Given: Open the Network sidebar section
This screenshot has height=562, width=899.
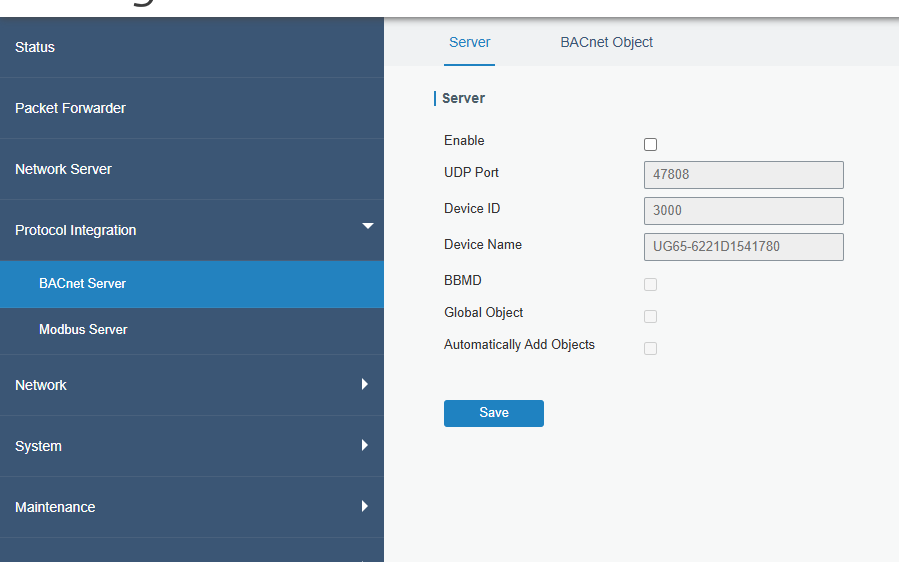Looking at the screenshot, I should pyautogui.click(x=191, y=385).
